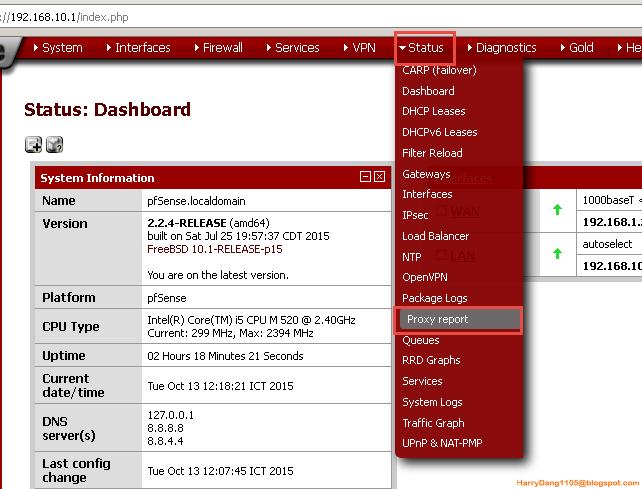Select Queues menu entry
Viewport: 642px width, 489px height.
click(420, 340)
